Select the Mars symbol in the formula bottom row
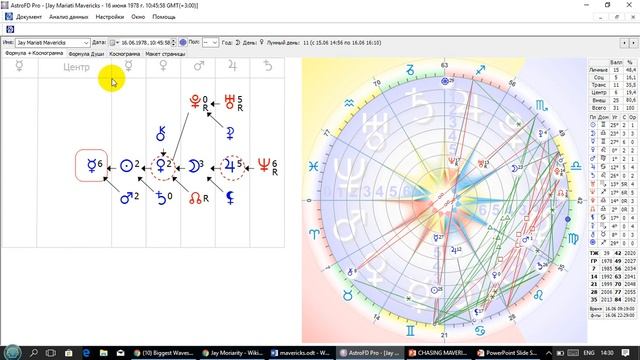Image resolution: width=640 pixels, height=360 pixels. click(x=127, y=198)
